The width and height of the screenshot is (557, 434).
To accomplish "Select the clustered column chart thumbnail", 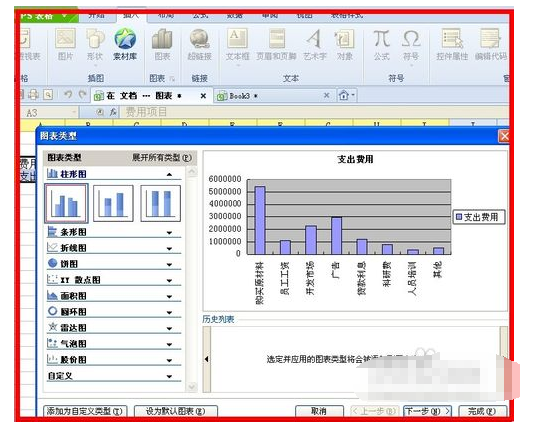I will click(66, 203).
